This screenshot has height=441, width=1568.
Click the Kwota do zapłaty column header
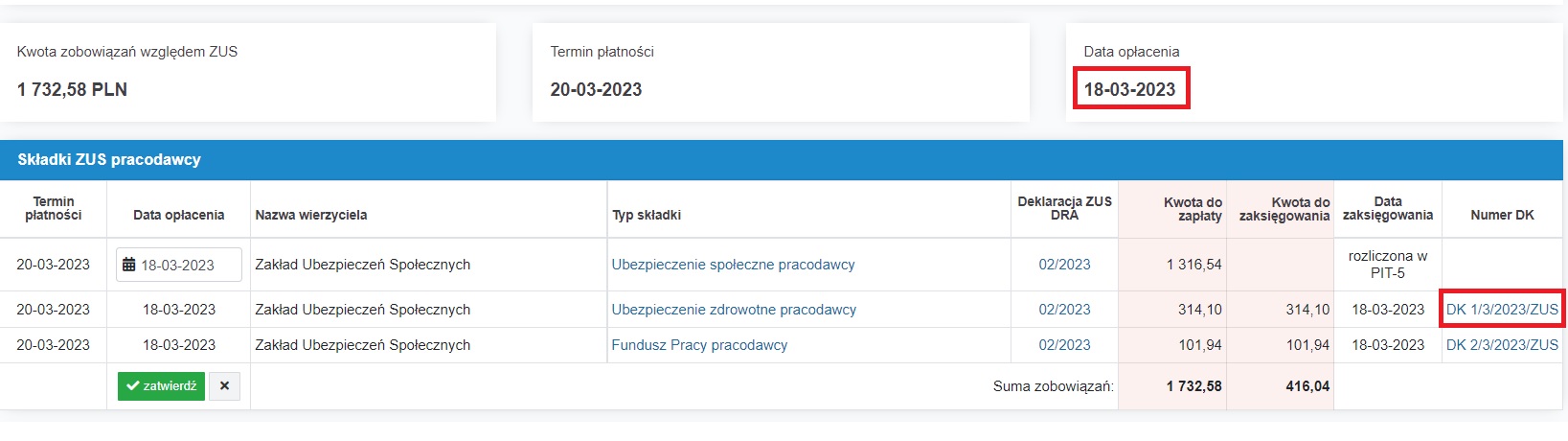1193,209
